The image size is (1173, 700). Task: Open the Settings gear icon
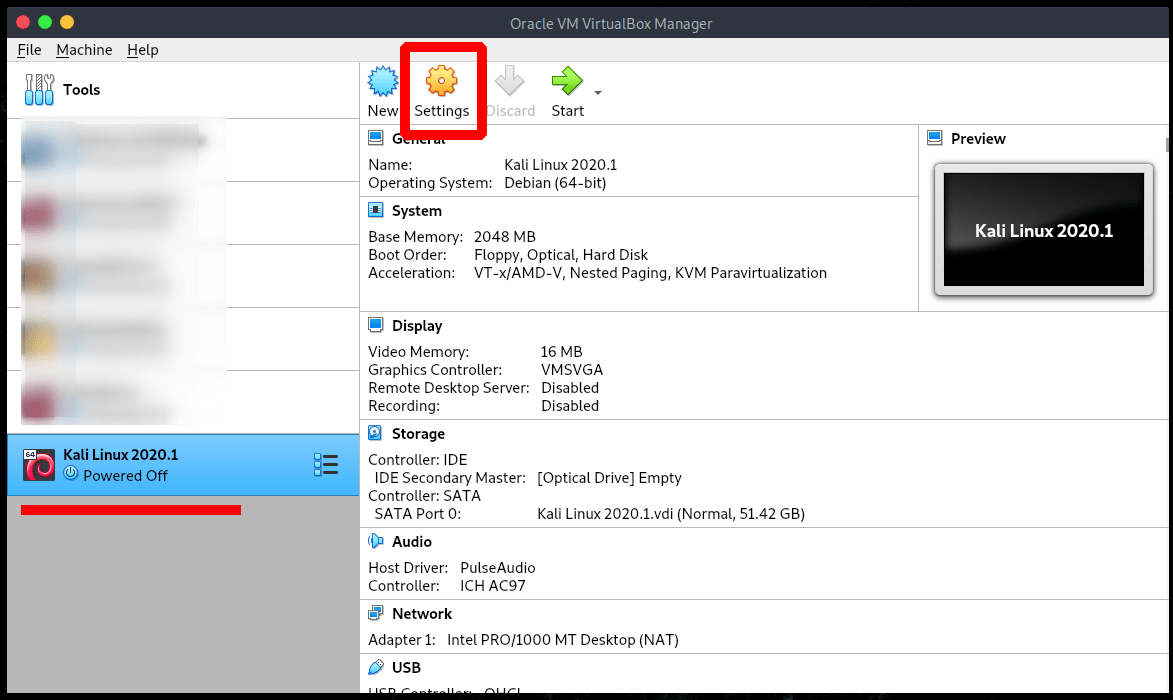click(441, 81)
